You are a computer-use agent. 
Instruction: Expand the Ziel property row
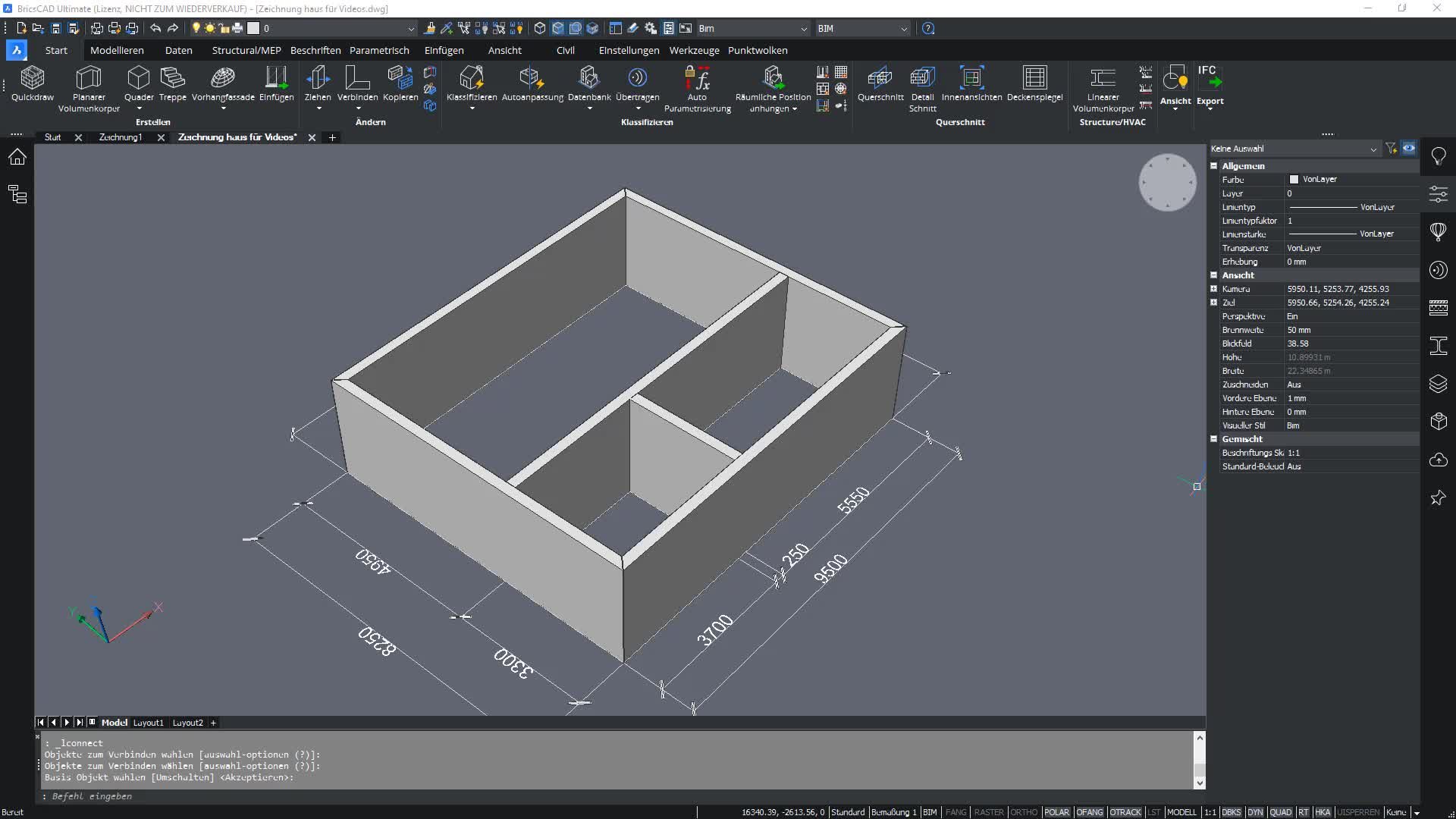tap(1213, 303)
